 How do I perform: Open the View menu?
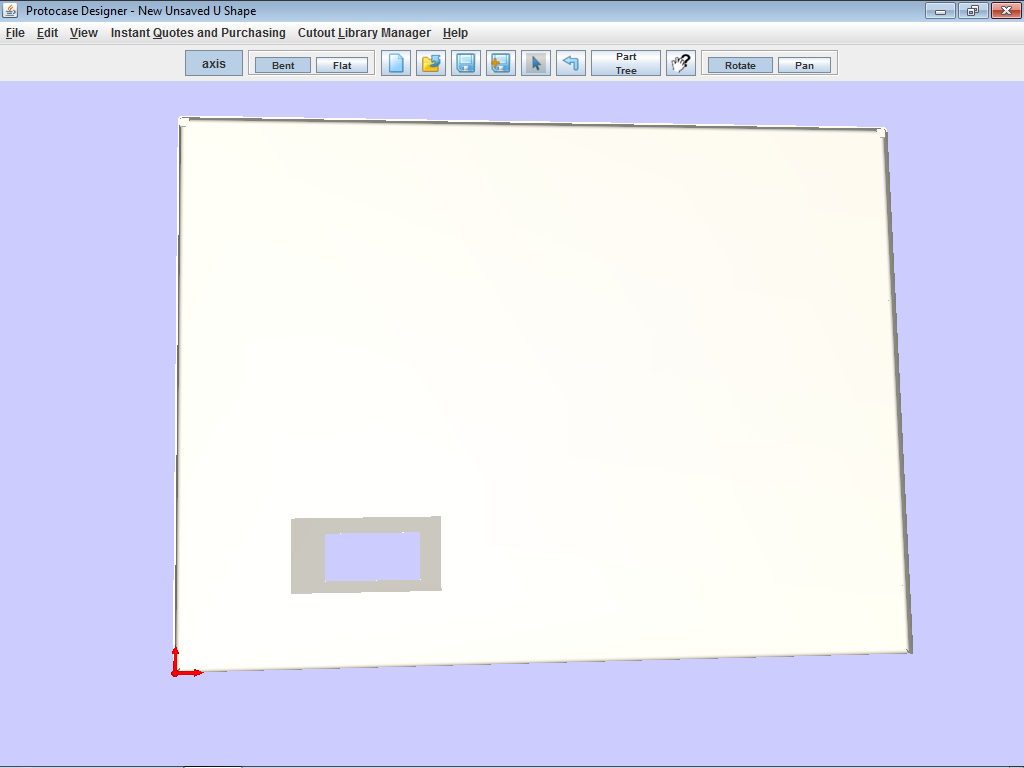tap(84, 33)
